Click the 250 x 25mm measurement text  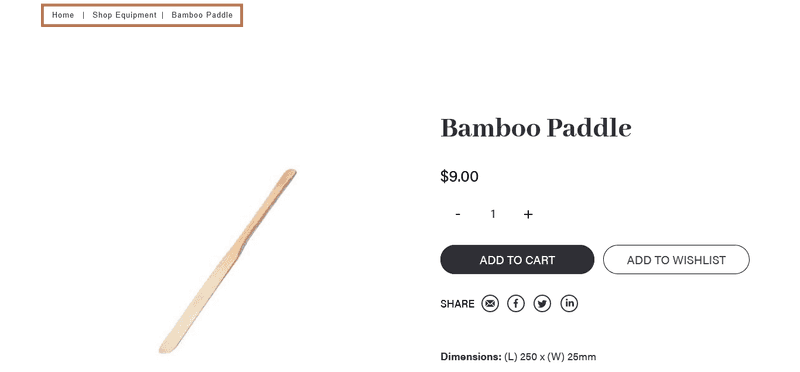click(x=550, y=357)
